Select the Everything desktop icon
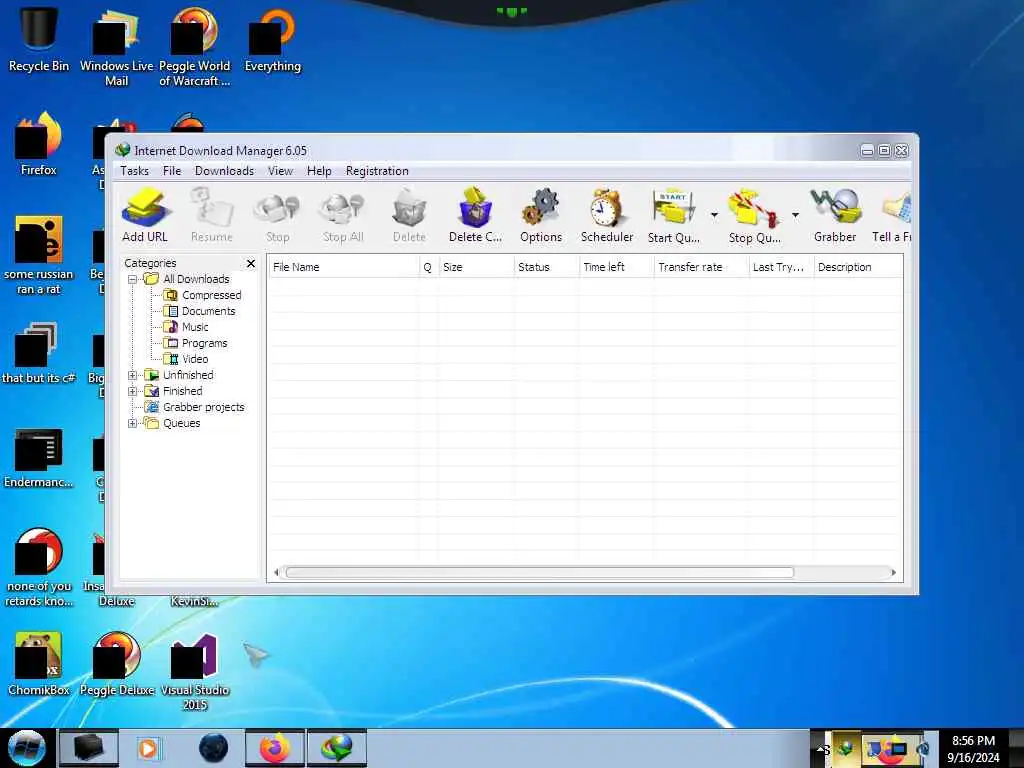Screen dimensions: 1024x768 (272, 39)
